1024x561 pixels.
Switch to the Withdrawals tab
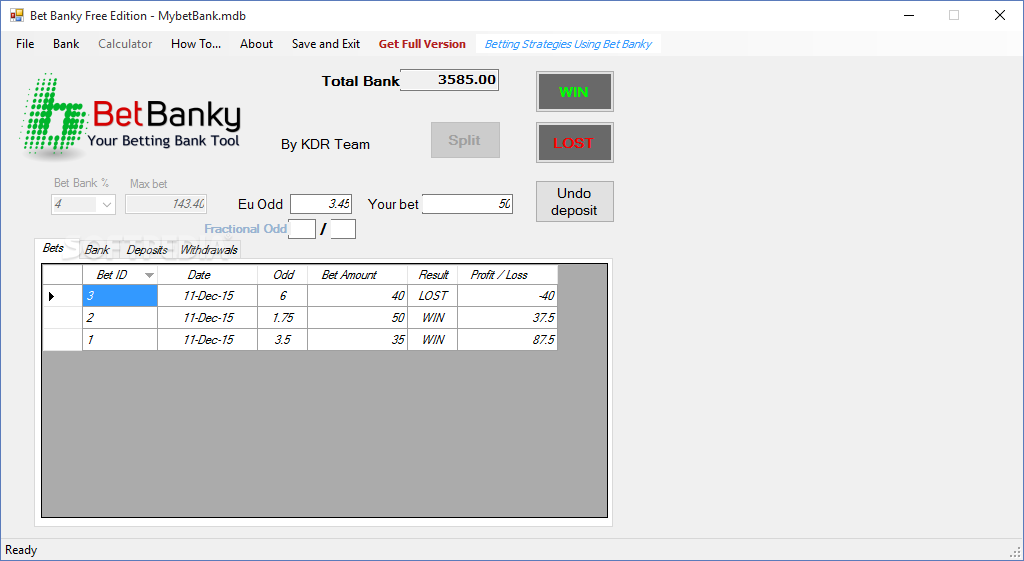208,249
